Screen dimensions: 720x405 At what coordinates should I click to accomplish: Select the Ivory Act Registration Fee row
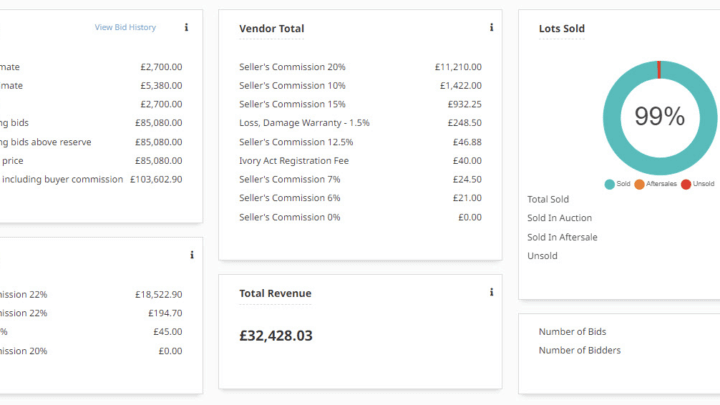pos(295,160)
